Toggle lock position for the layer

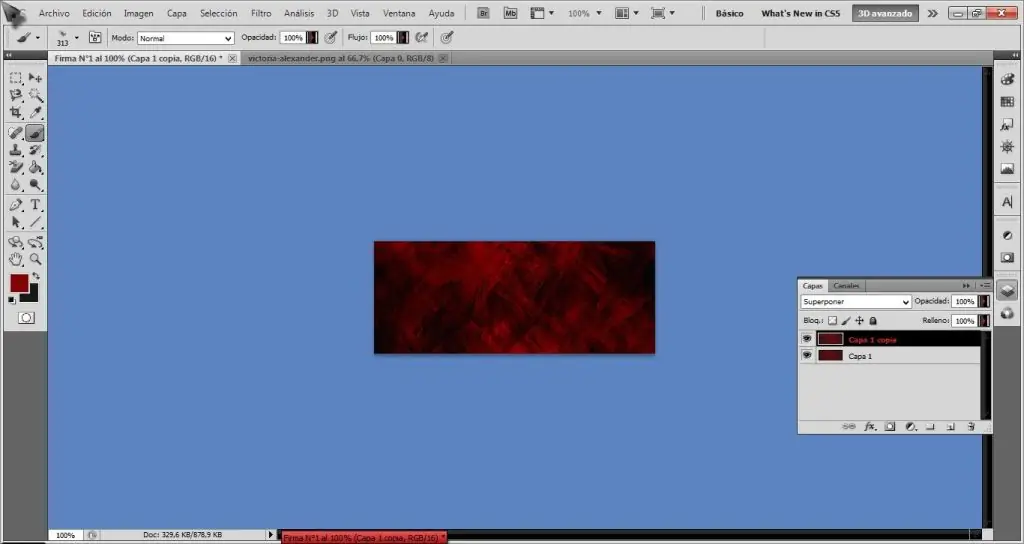tap(859, 321)
